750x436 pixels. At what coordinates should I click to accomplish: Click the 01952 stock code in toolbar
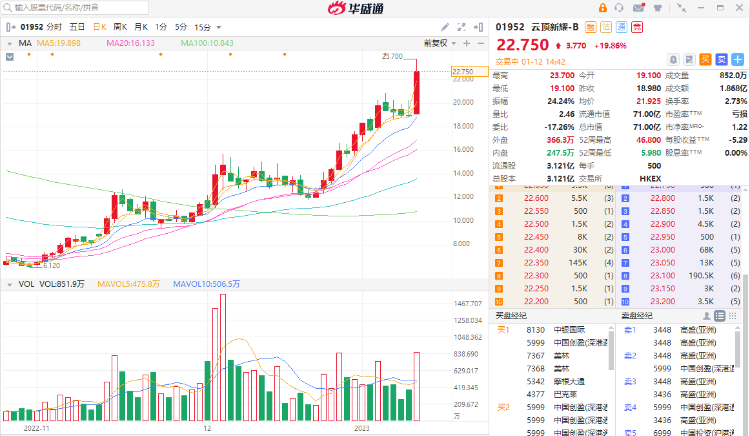coord(32,27)
